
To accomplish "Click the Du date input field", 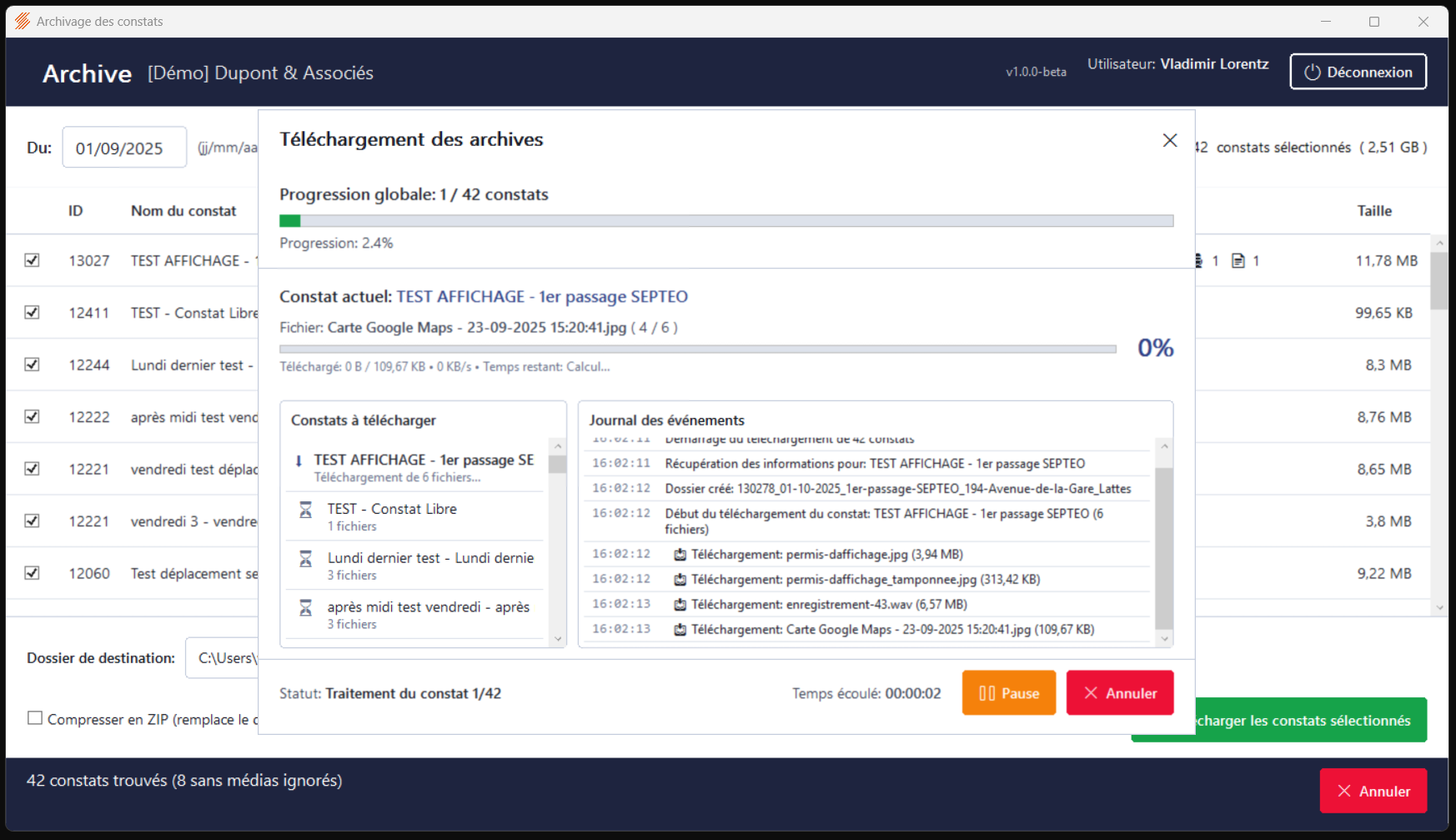I will (124, 148).
